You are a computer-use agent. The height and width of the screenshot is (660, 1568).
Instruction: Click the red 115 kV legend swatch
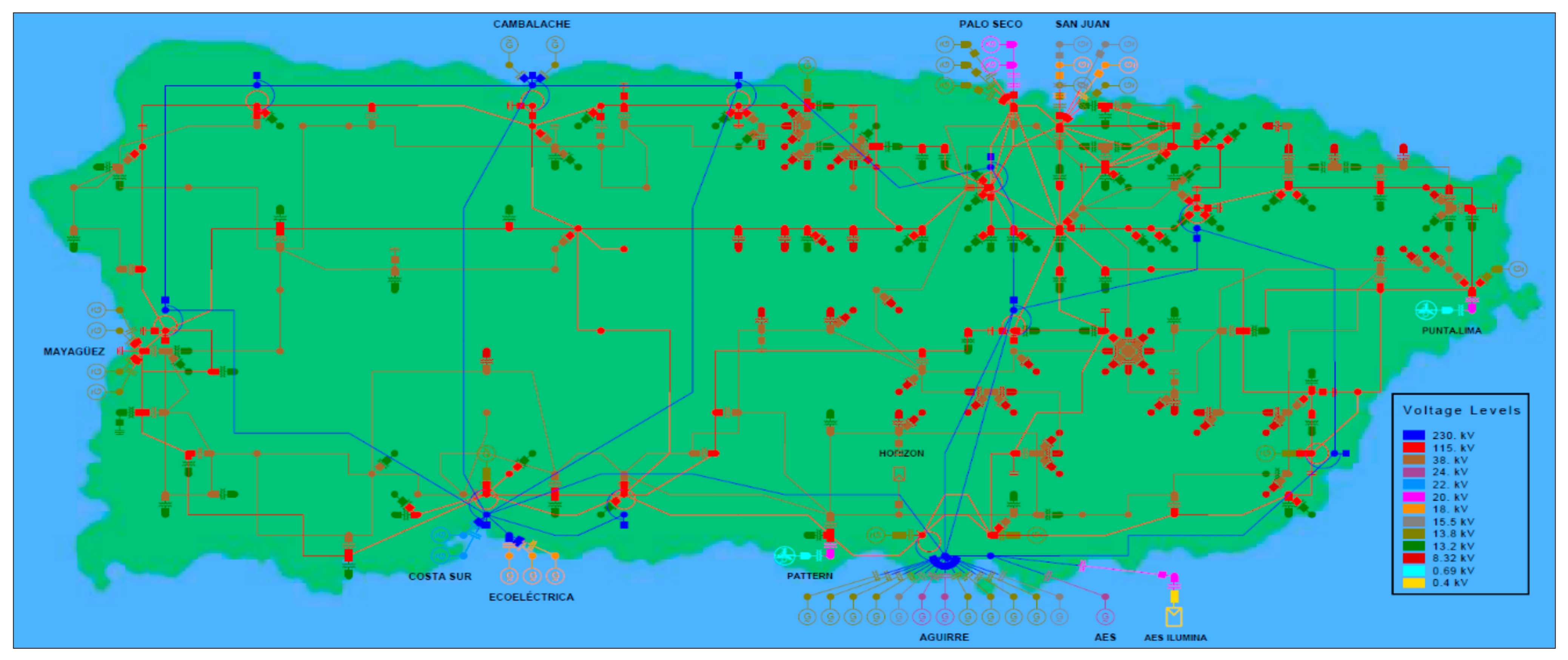[1413, 447]
